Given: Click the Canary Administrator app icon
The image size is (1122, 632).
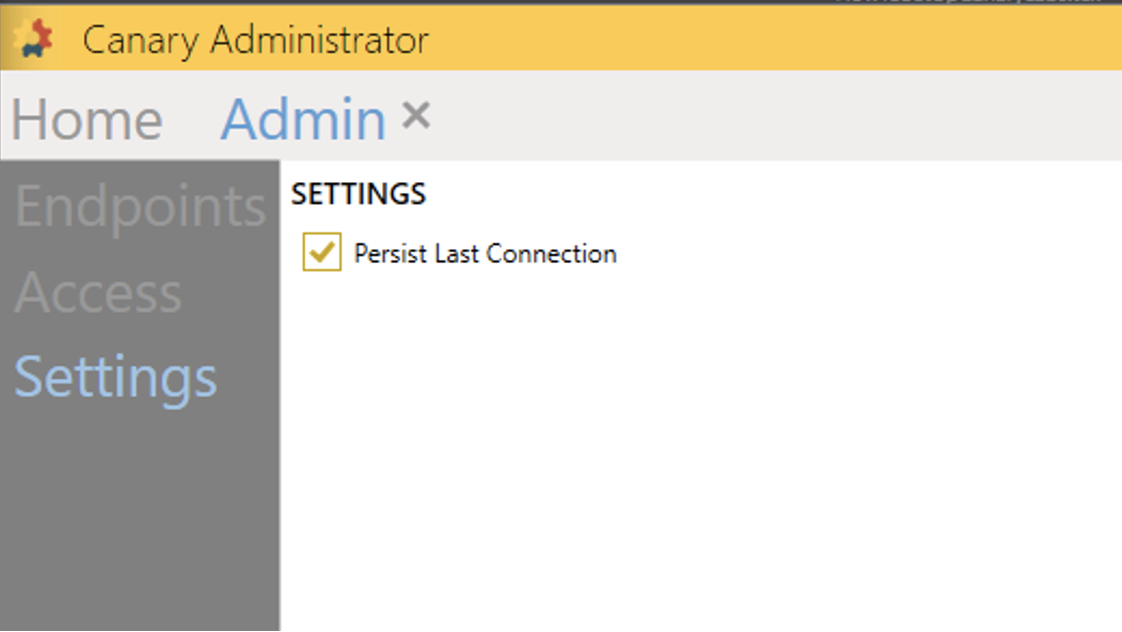Looking at the screenshot, I should [33, 39].
